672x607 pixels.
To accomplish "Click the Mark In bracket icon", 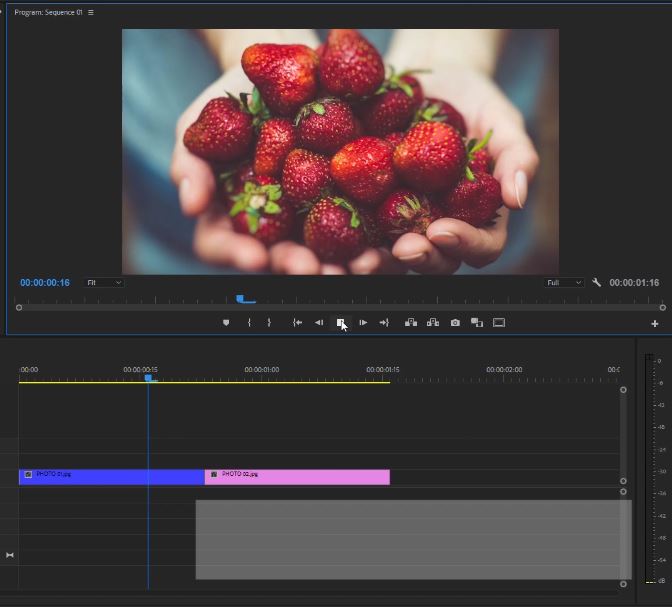I will 249,323.
